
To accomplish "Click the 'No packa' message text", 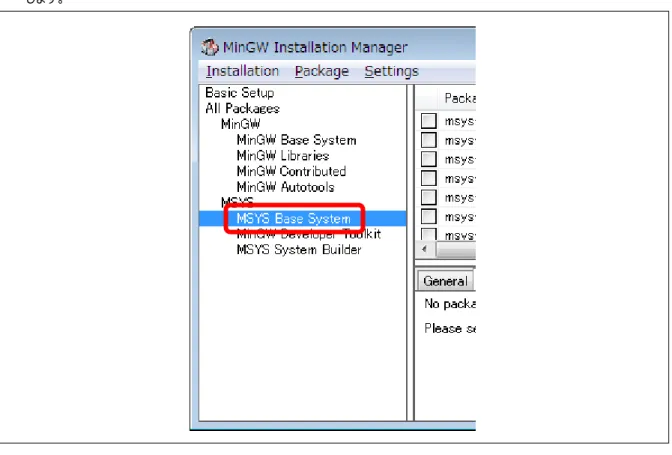I will (x=450, y=304).
